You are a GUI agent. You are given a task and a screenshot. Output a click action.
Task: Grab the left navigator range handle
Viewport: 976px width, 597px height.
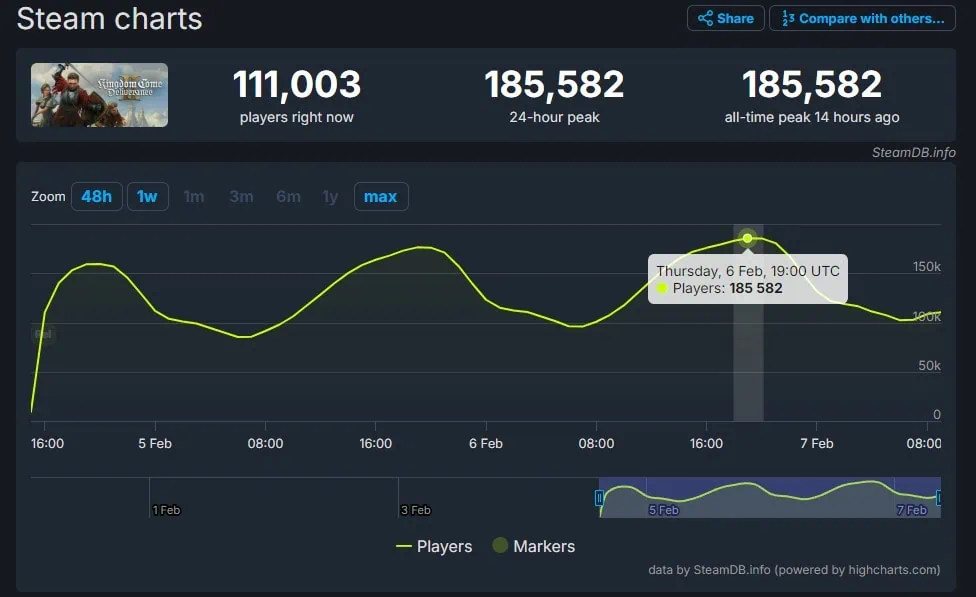click(599, 497)
